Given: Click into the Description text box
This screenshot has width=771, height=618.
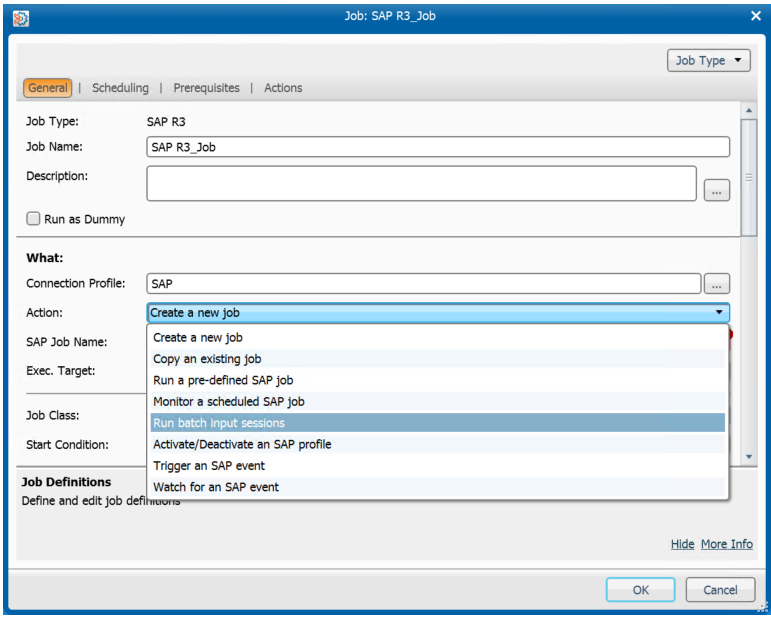Looking at the screenshot, I should pos(421,183).
